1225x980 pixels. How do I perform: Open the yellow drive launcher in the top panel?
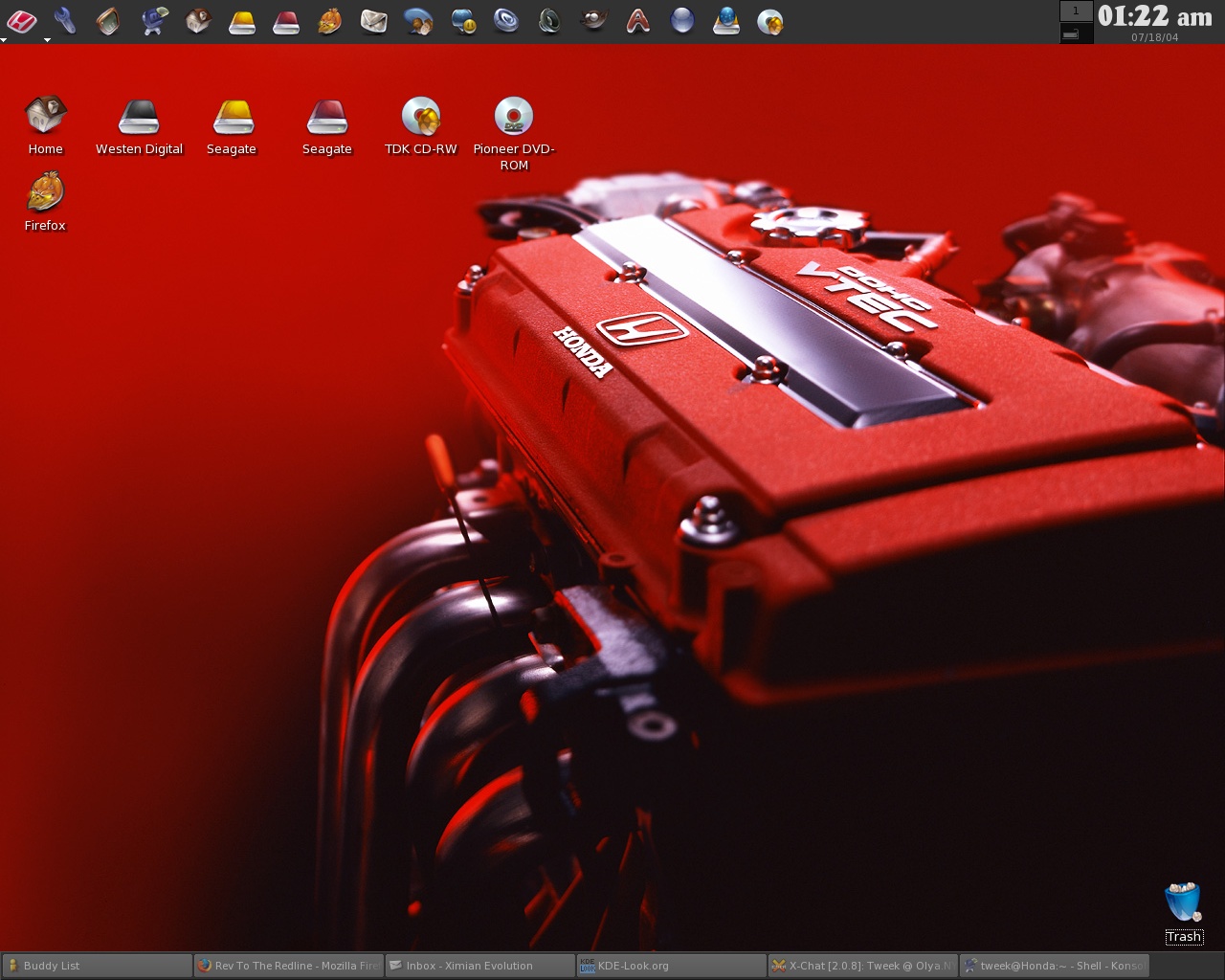pyautogui.click(x=242, y=21)
